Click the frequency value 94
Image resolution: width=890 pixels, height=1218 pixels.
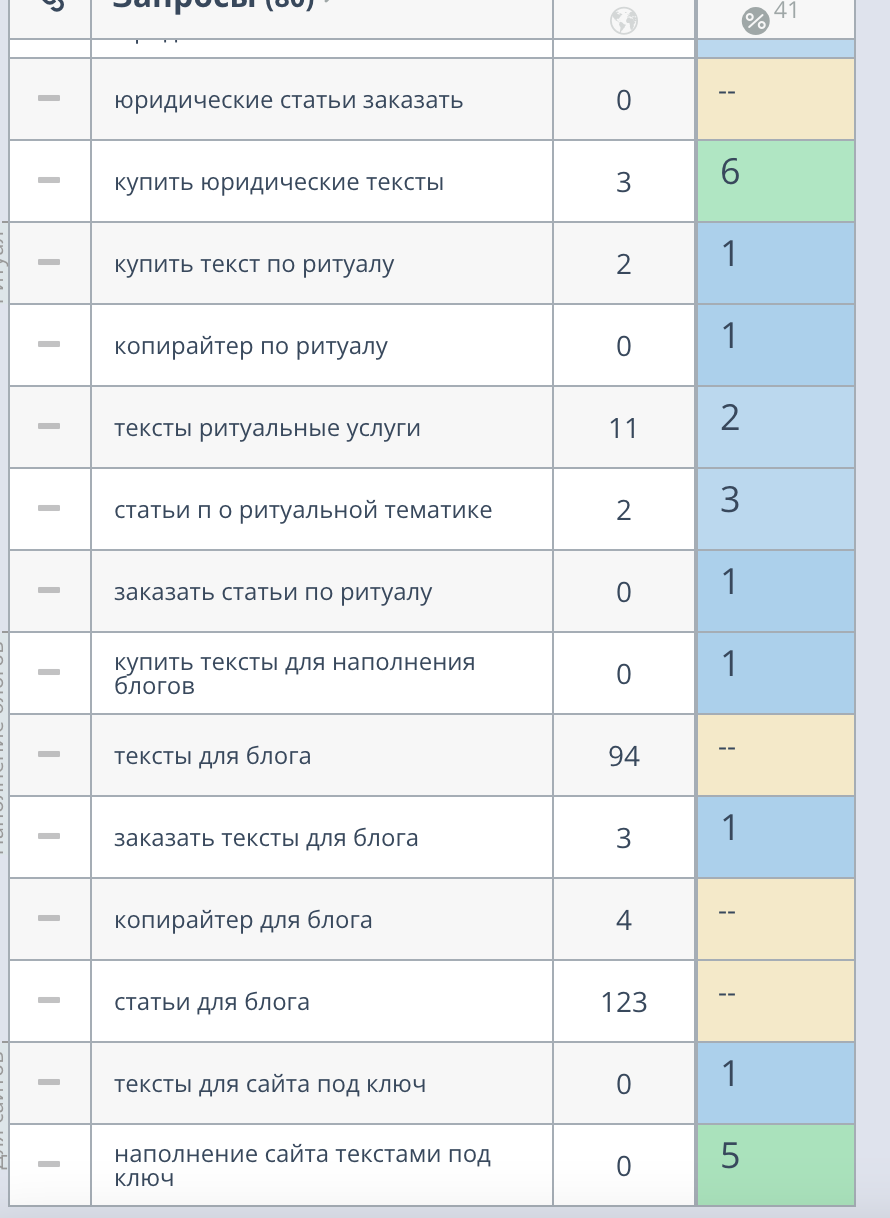coord(624,756)
